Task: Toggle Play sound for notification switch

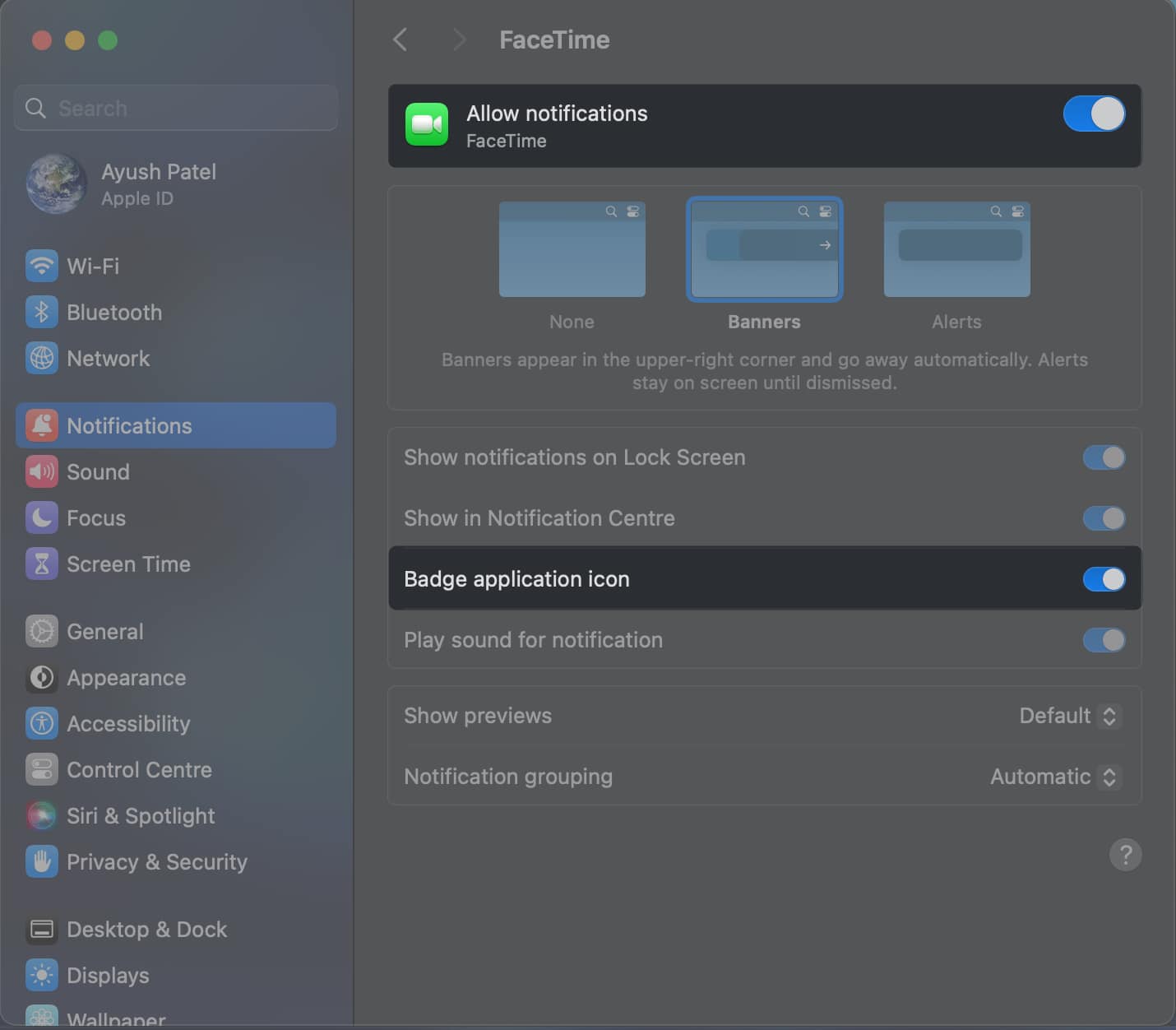Action: tap(1104, 640)
